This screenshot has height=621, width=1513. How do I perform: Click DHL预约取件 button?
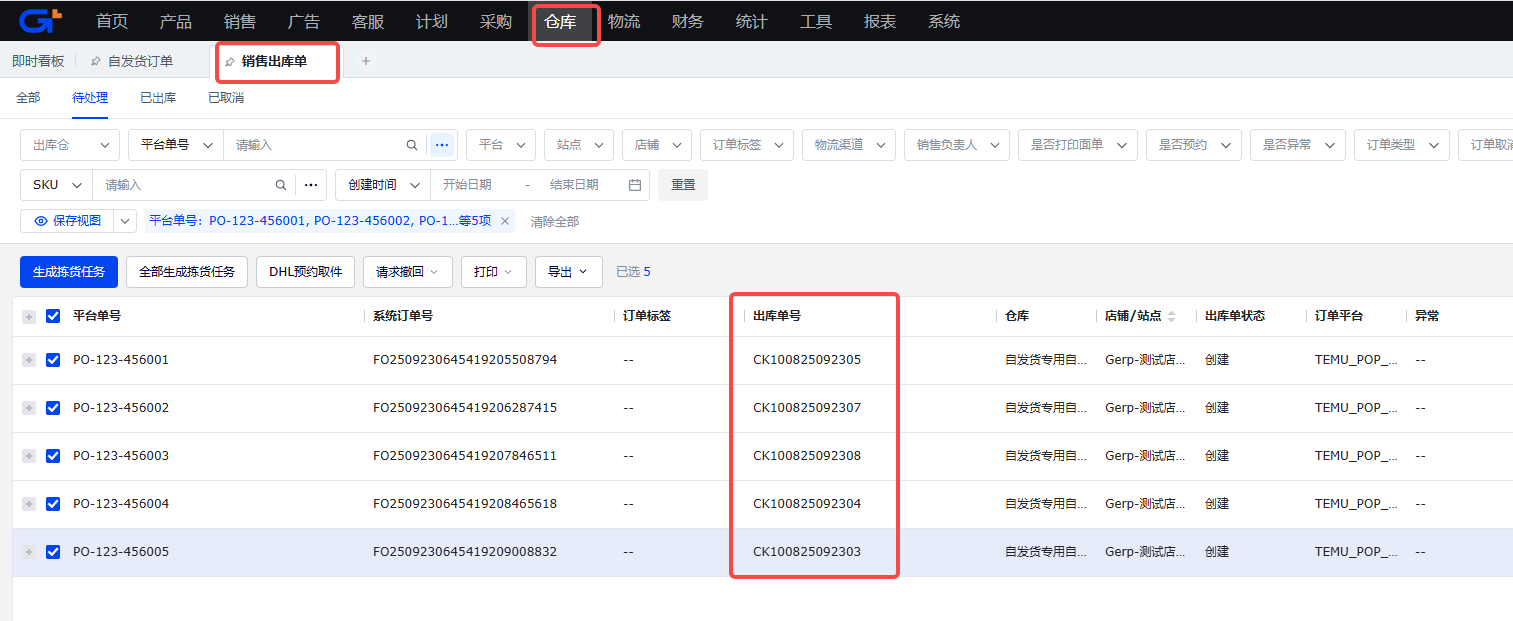tap(305, 272)
